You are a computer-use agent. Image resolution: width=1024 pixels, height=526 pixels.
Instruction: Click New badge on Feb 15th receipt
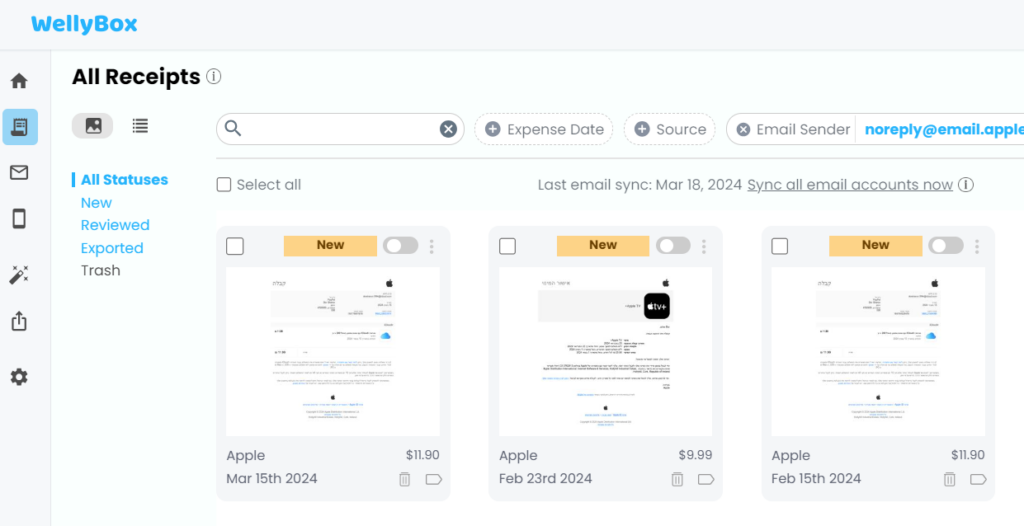click(876, 246)
